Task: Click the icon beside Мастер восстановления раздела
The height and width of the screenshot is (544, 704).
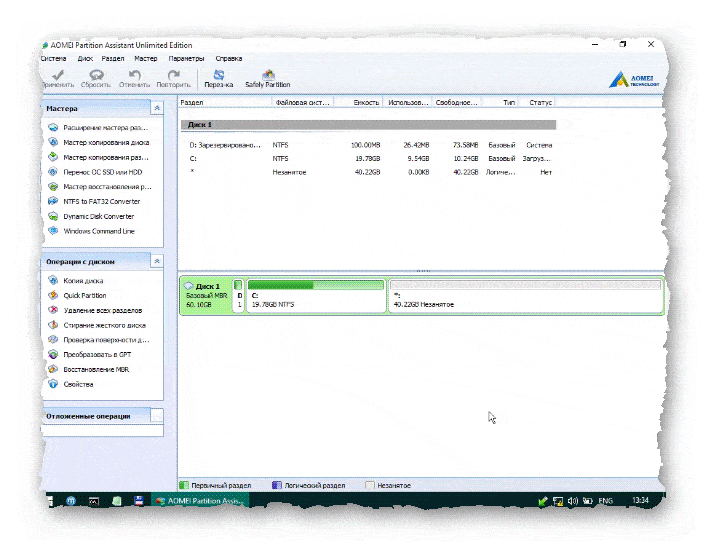Action: [x=53, y=187]
